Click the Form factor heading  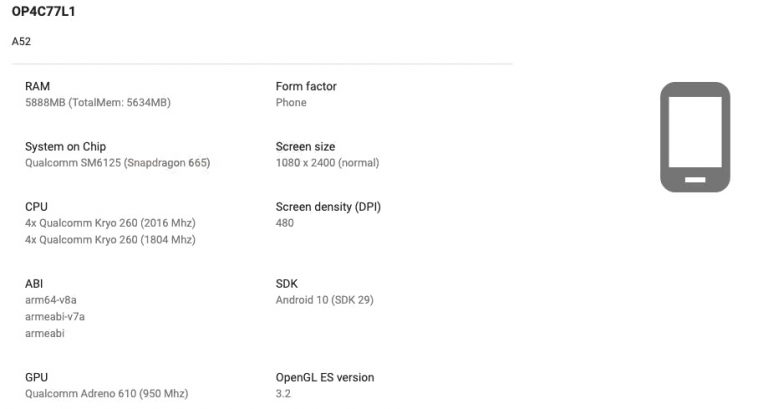coord(306,87)
